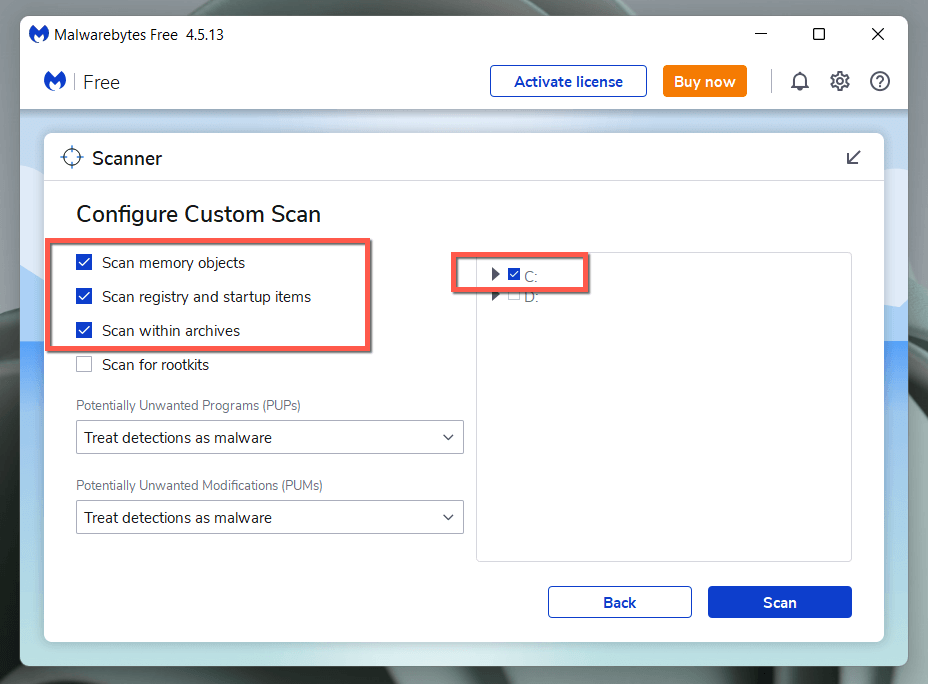Collapse the Scanner panel with arrow icon
Viewport: 928px width, 684px height.
coord(853,157)
